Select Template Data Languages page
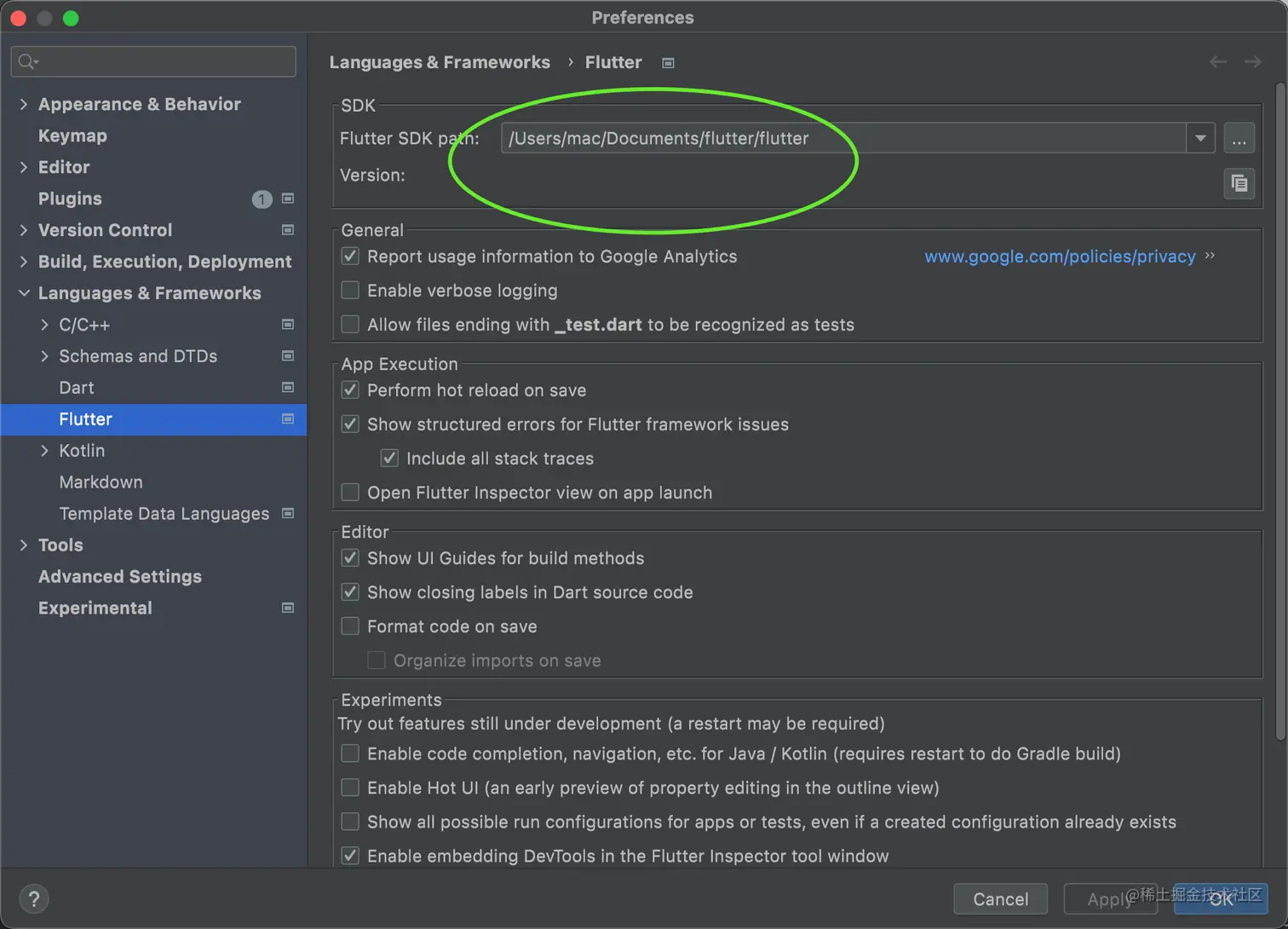Viewport: 1288px width, 929px height. coord(164,514)
